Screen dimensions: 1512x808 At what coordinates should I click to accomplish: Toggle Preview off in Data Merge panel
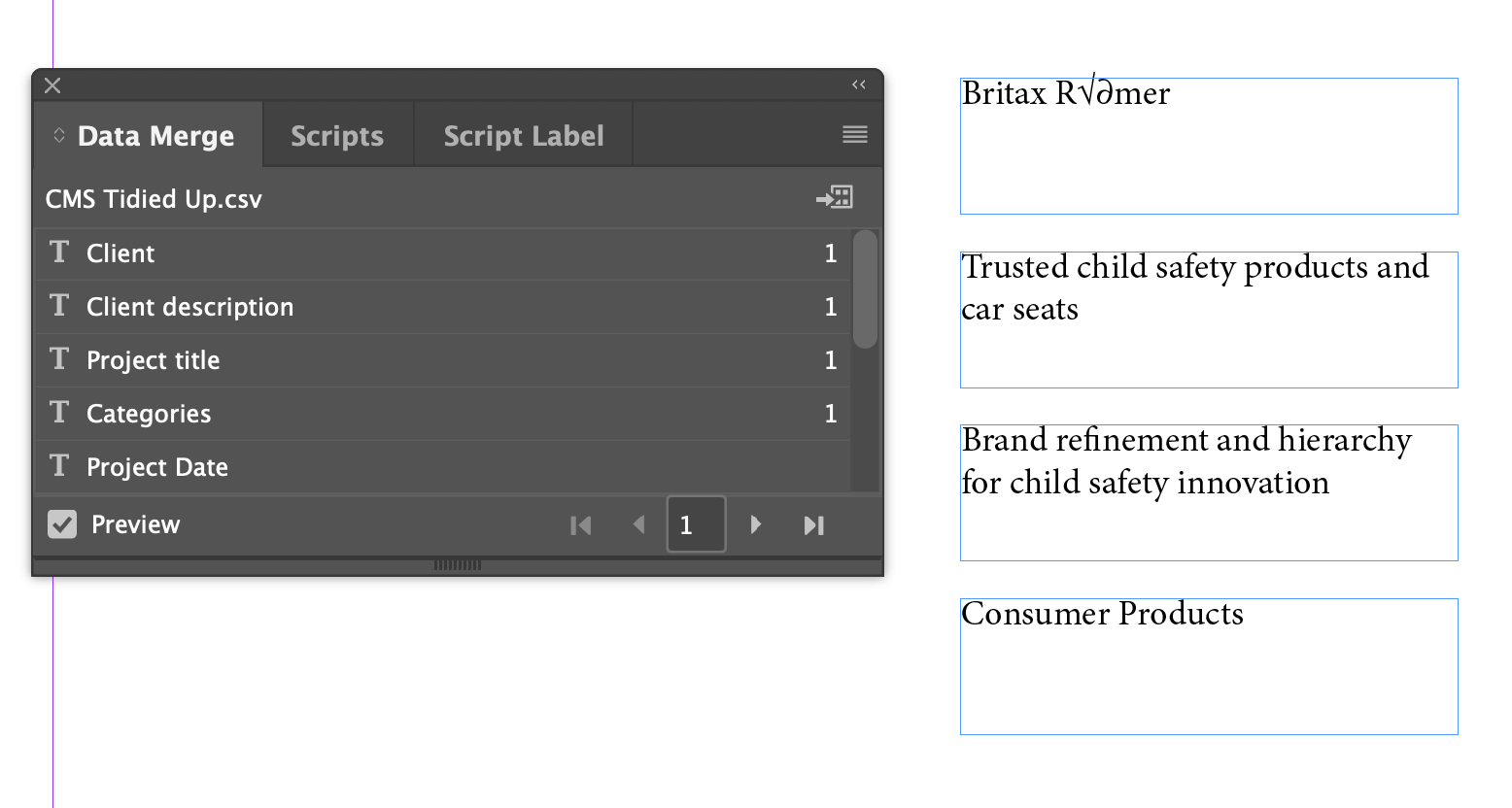pyautogui.click(x=62, y=524)
